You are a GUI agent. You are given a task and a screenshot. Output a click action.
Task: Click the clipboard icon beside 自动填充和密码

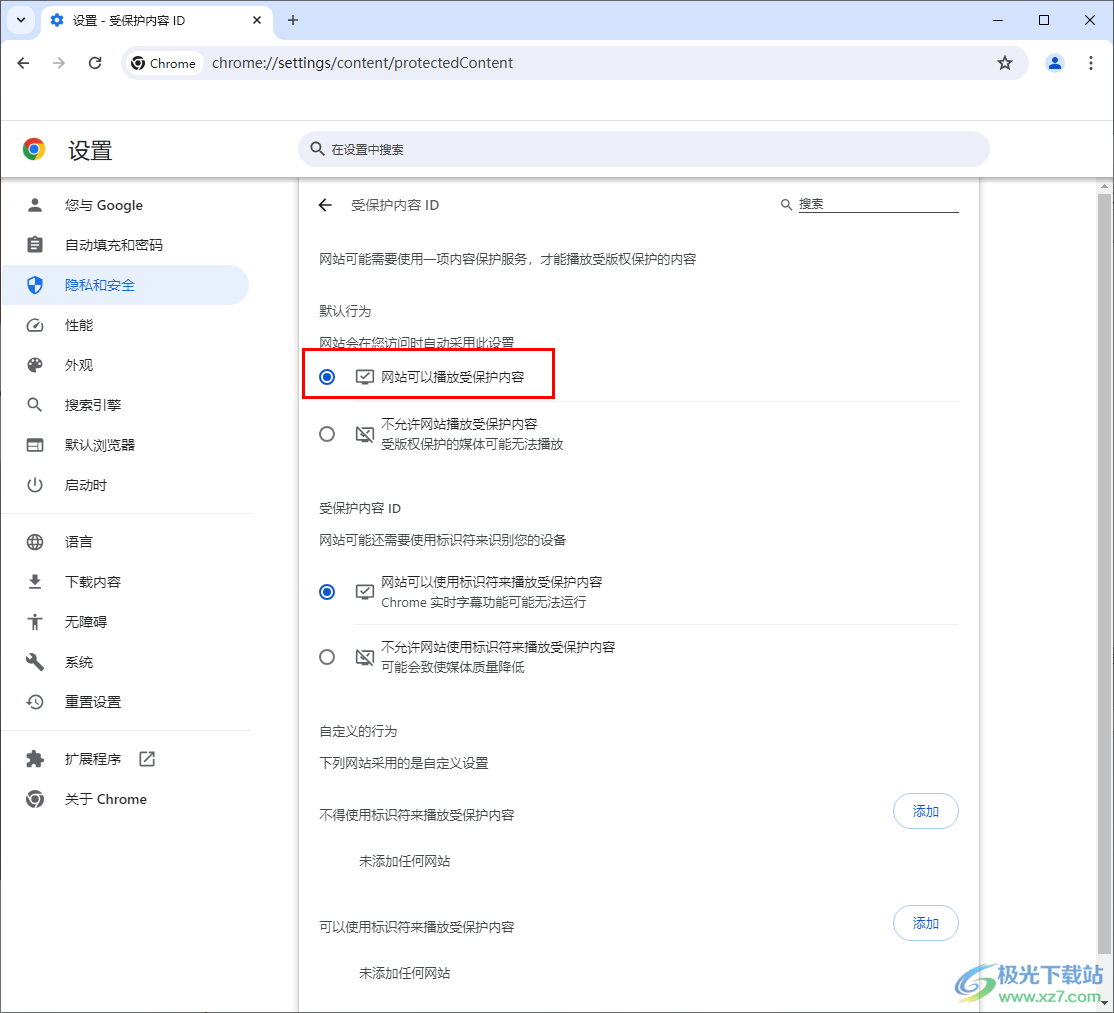[x=35, y=245]
